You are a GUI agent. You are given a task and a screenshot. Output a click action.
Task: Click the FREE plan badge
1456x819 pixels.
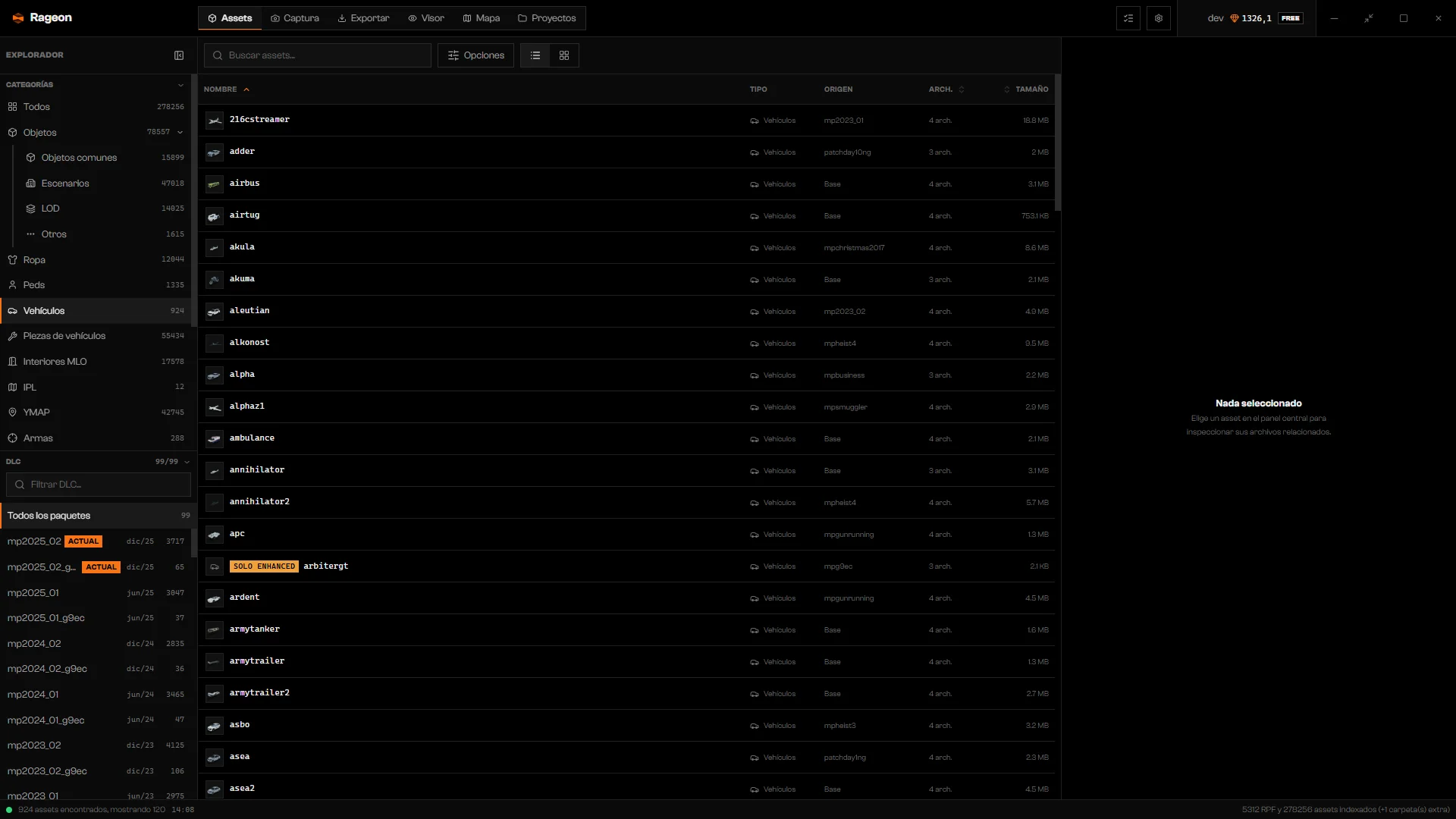(x=1290, y=18)
